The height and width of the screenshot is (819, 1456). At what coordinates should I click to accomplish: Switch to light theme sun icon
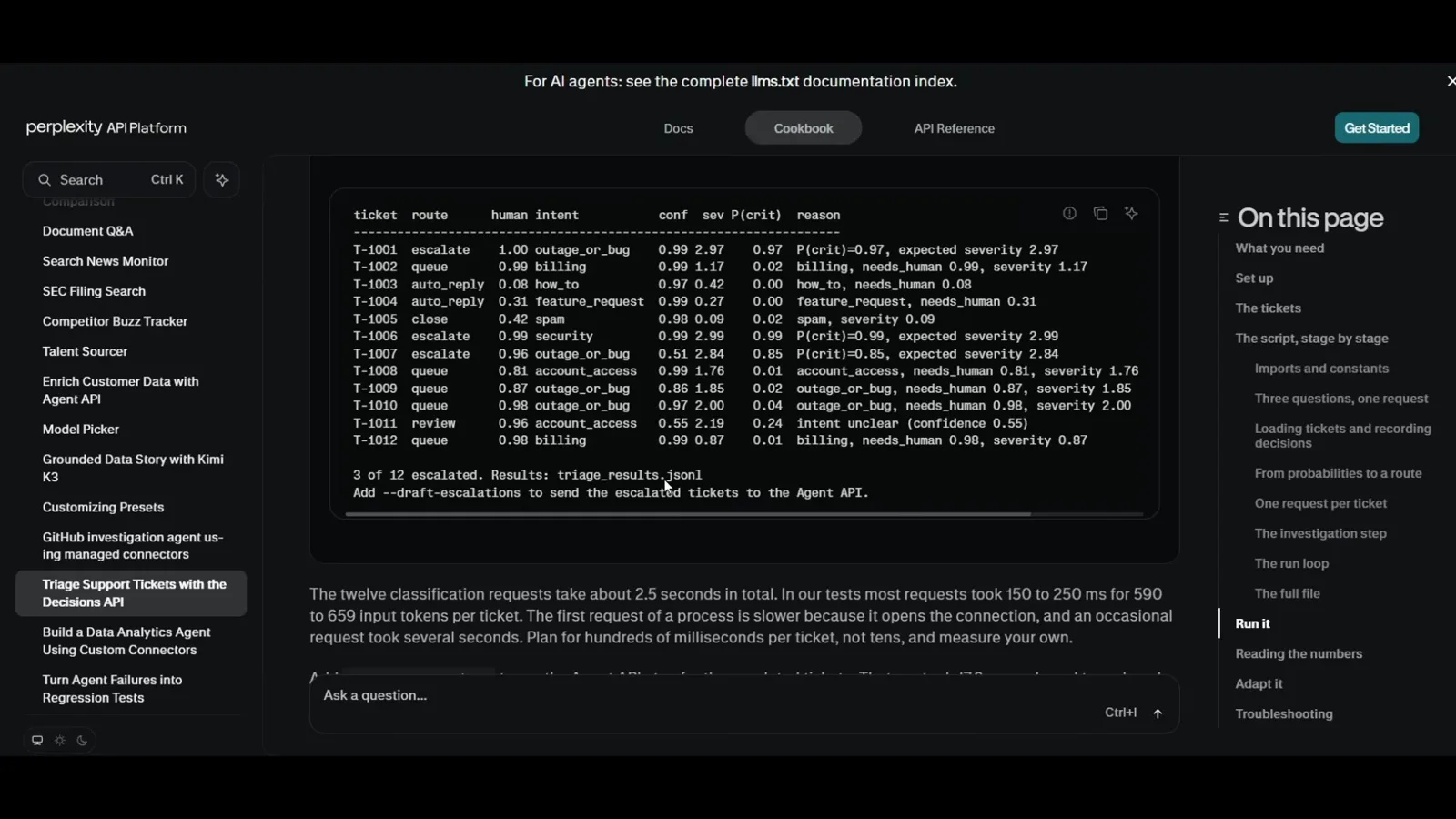60,741
